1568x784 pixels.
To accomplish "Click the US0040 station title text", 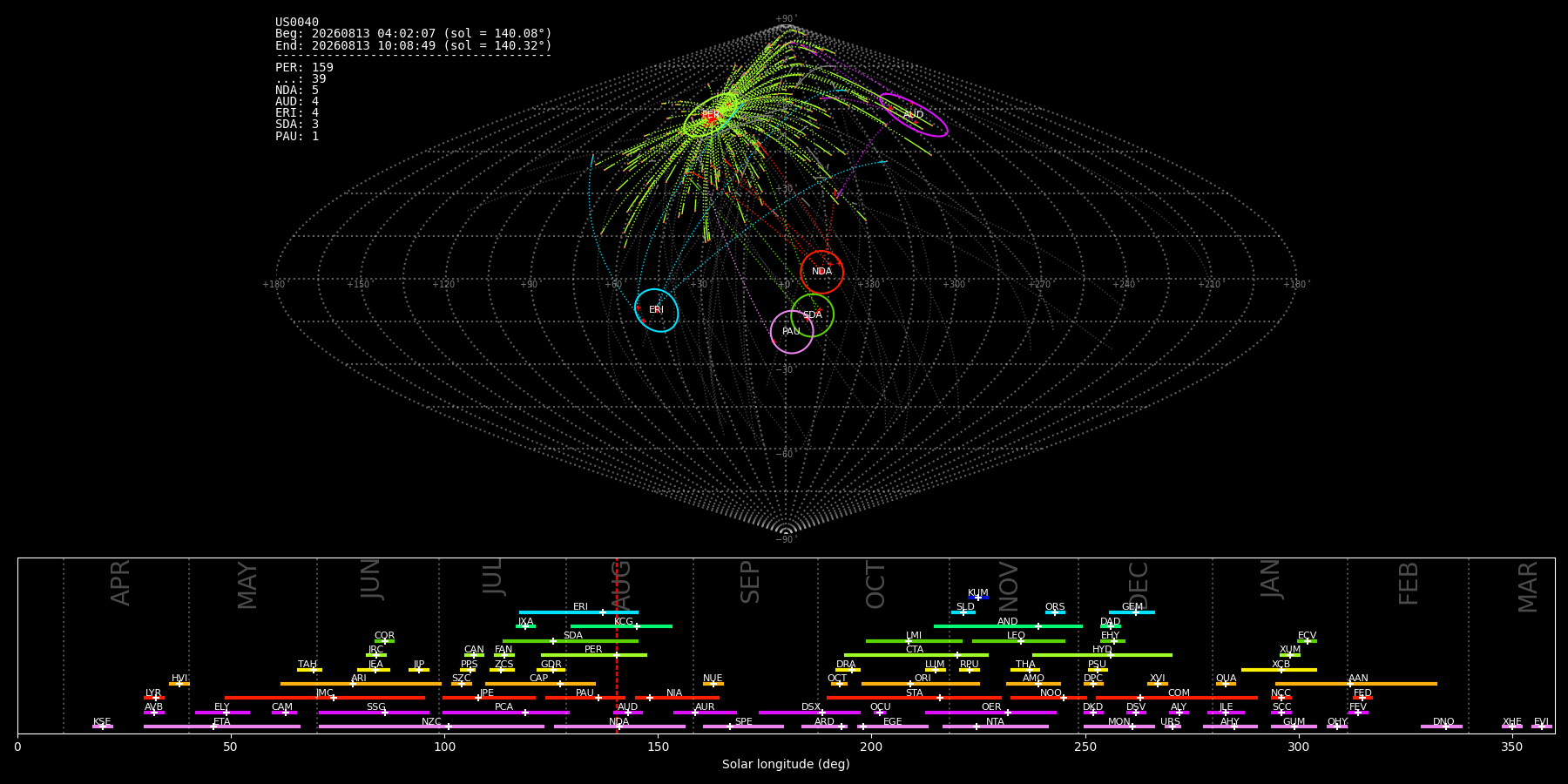I will (297, 23).
